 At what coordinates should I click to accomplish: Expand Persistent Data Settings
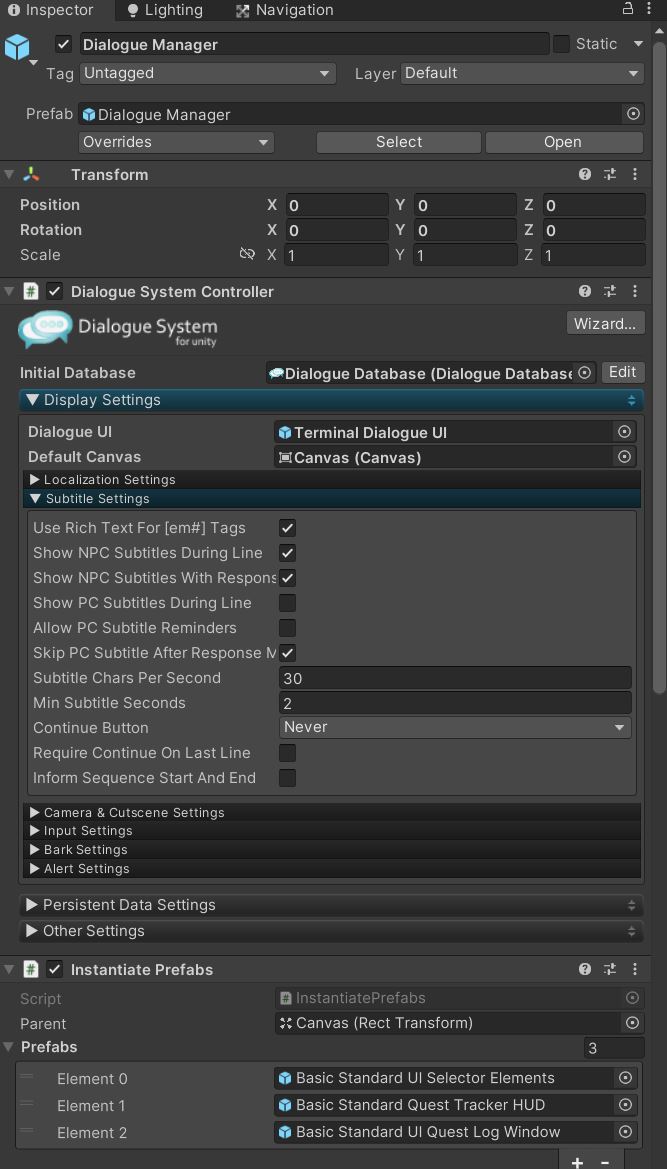click(331, 905)
